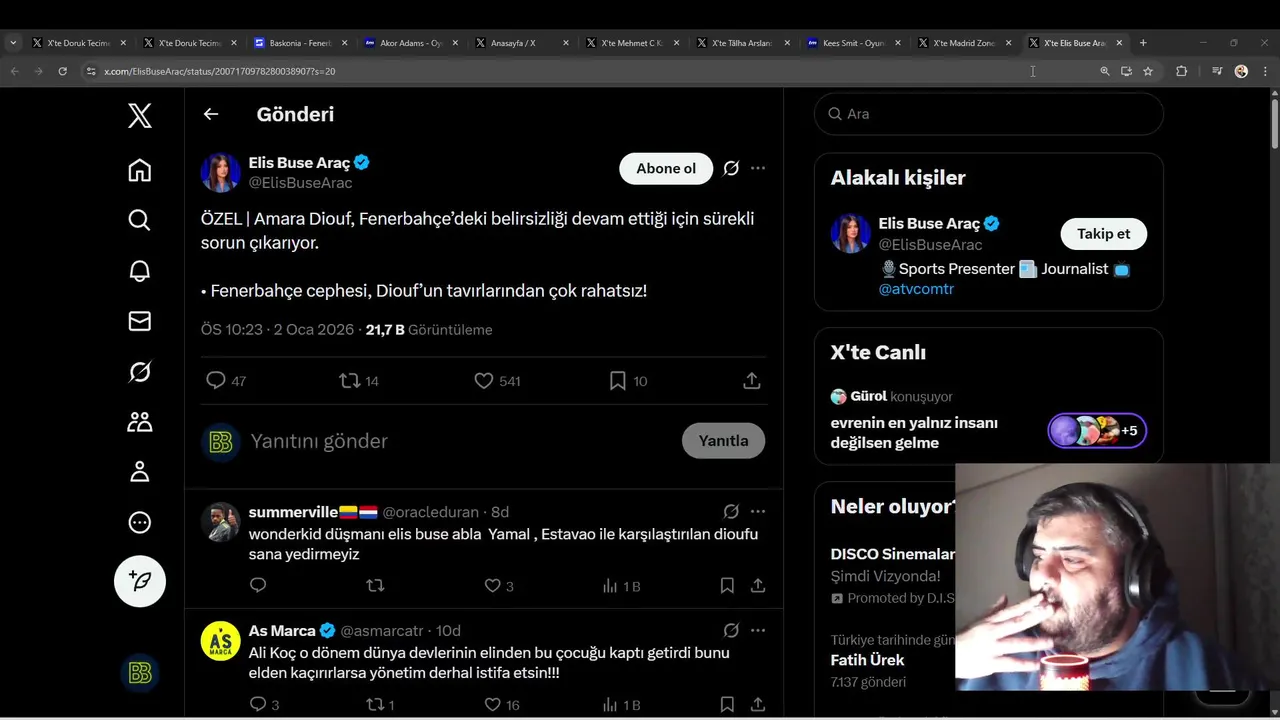Reply to the summerville comment

point(258,586)
